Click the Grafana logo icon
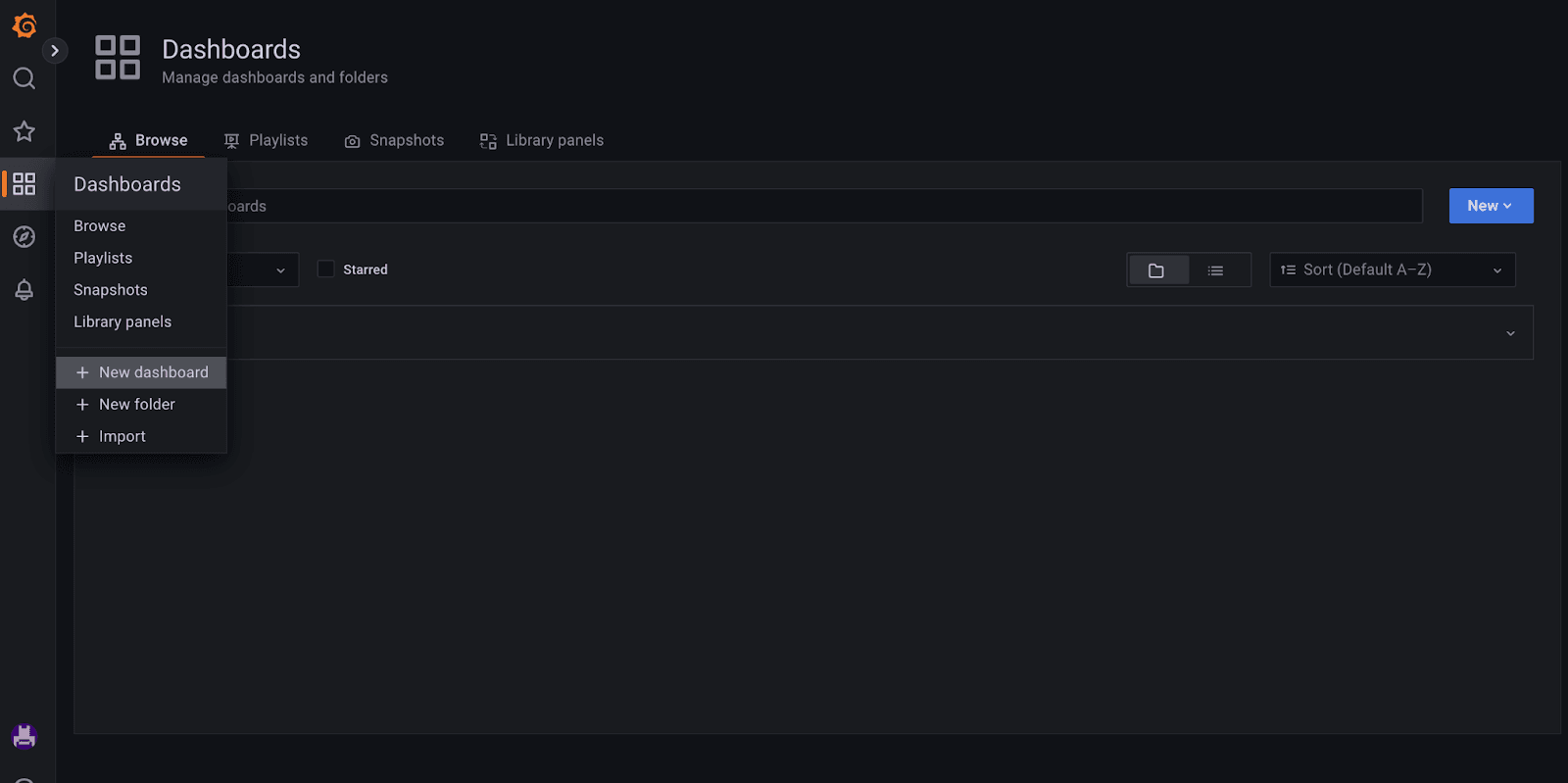 click(x=24, y=25)
